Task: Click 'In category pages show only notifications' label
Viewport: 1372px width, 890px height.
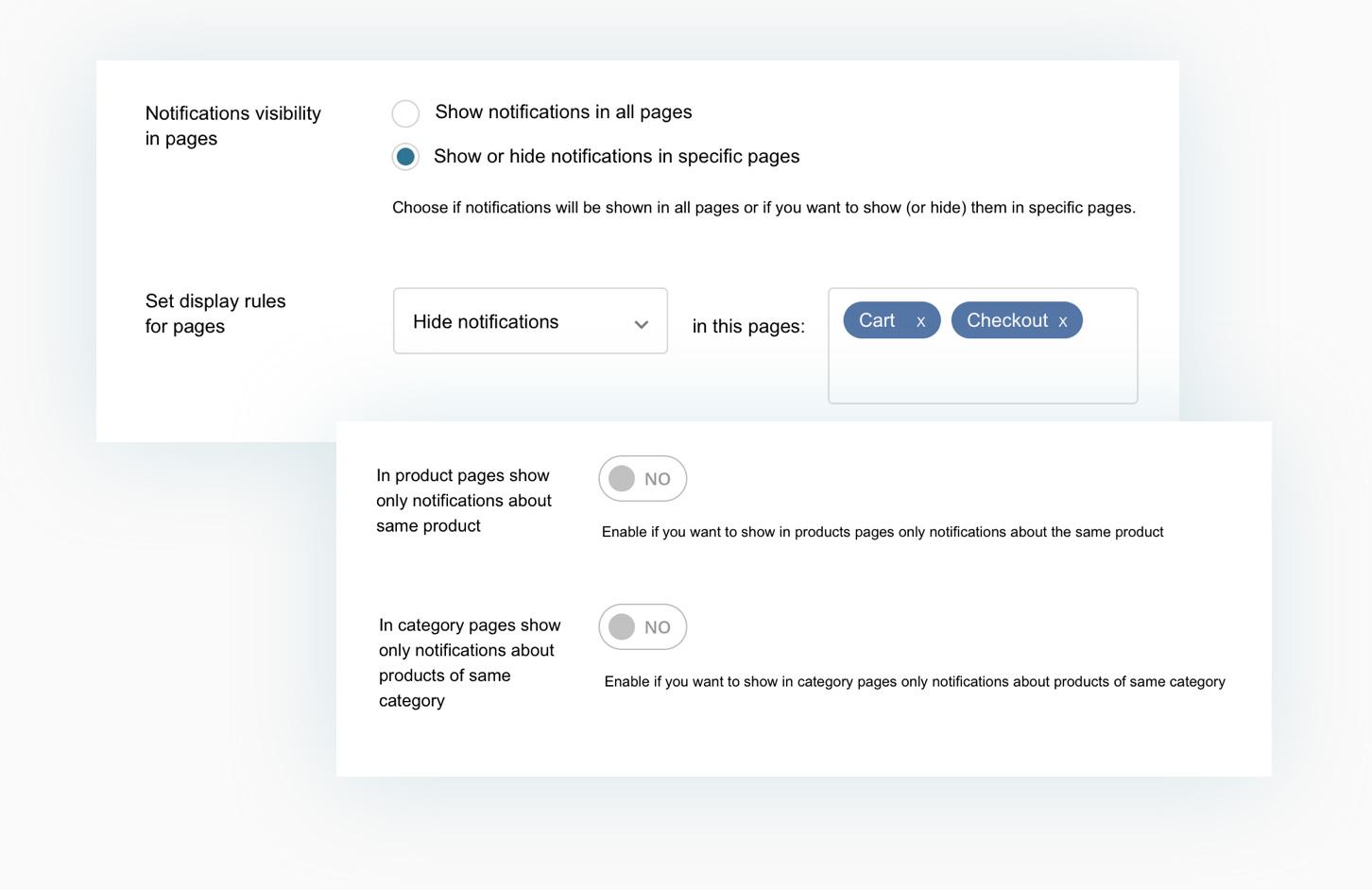Action: pyautogui.click(x=470, y=663)
